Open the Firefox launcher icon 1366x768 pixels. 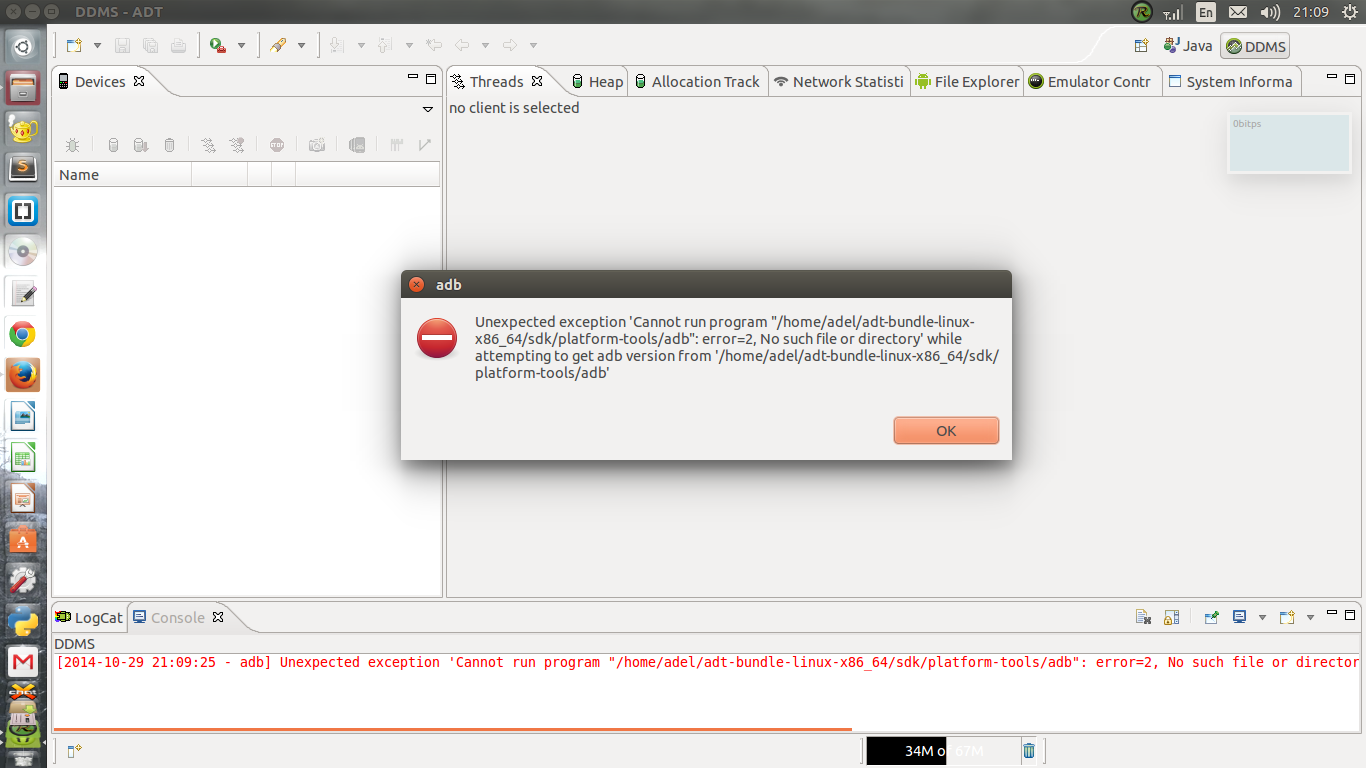click(23, 375)
